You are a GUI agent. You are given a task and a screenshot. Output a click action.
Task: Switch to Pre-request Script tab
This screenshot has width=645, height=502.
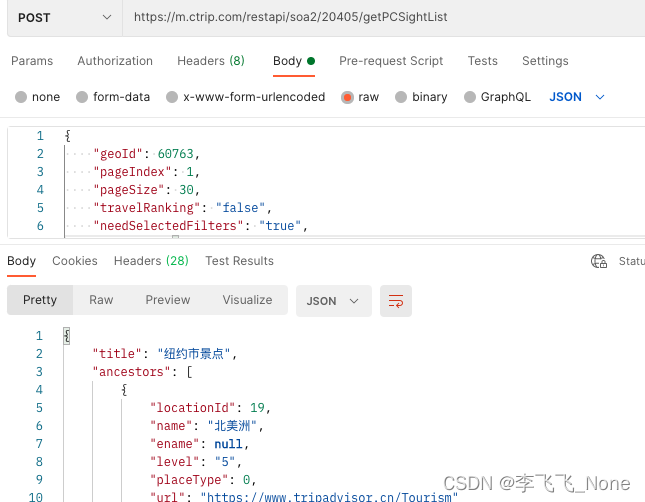point(391,61)
